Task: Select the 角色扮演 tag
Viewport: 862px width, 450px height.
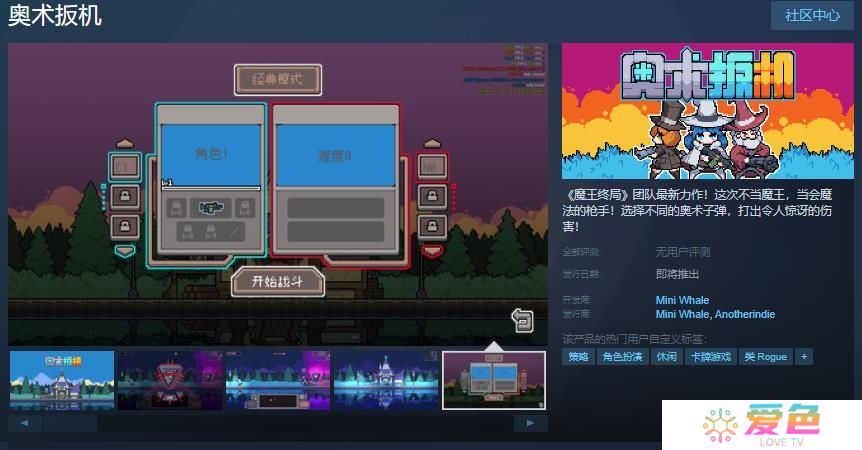Action: point(622,357)
